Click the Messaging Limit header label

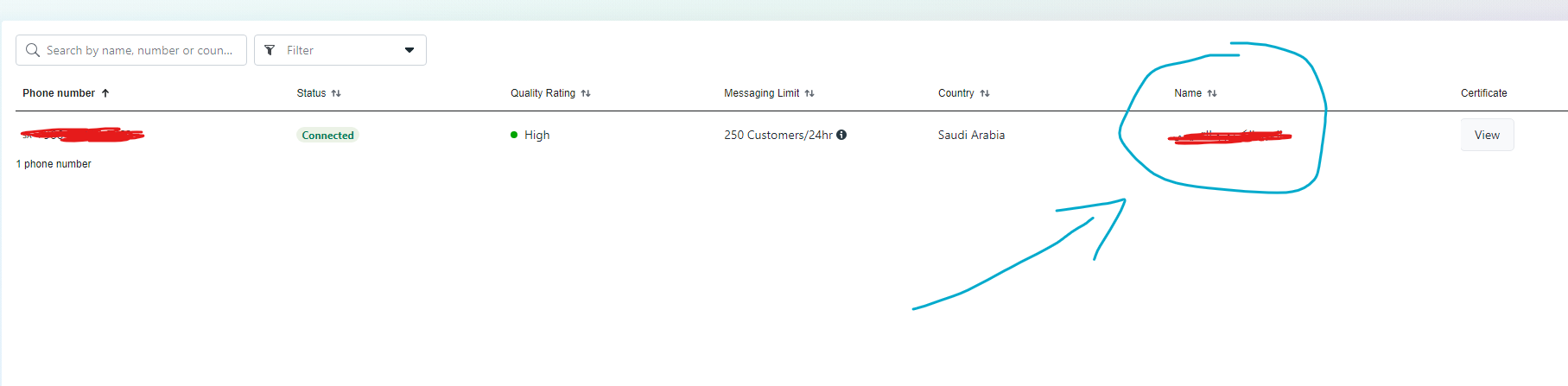click(761, 93)
